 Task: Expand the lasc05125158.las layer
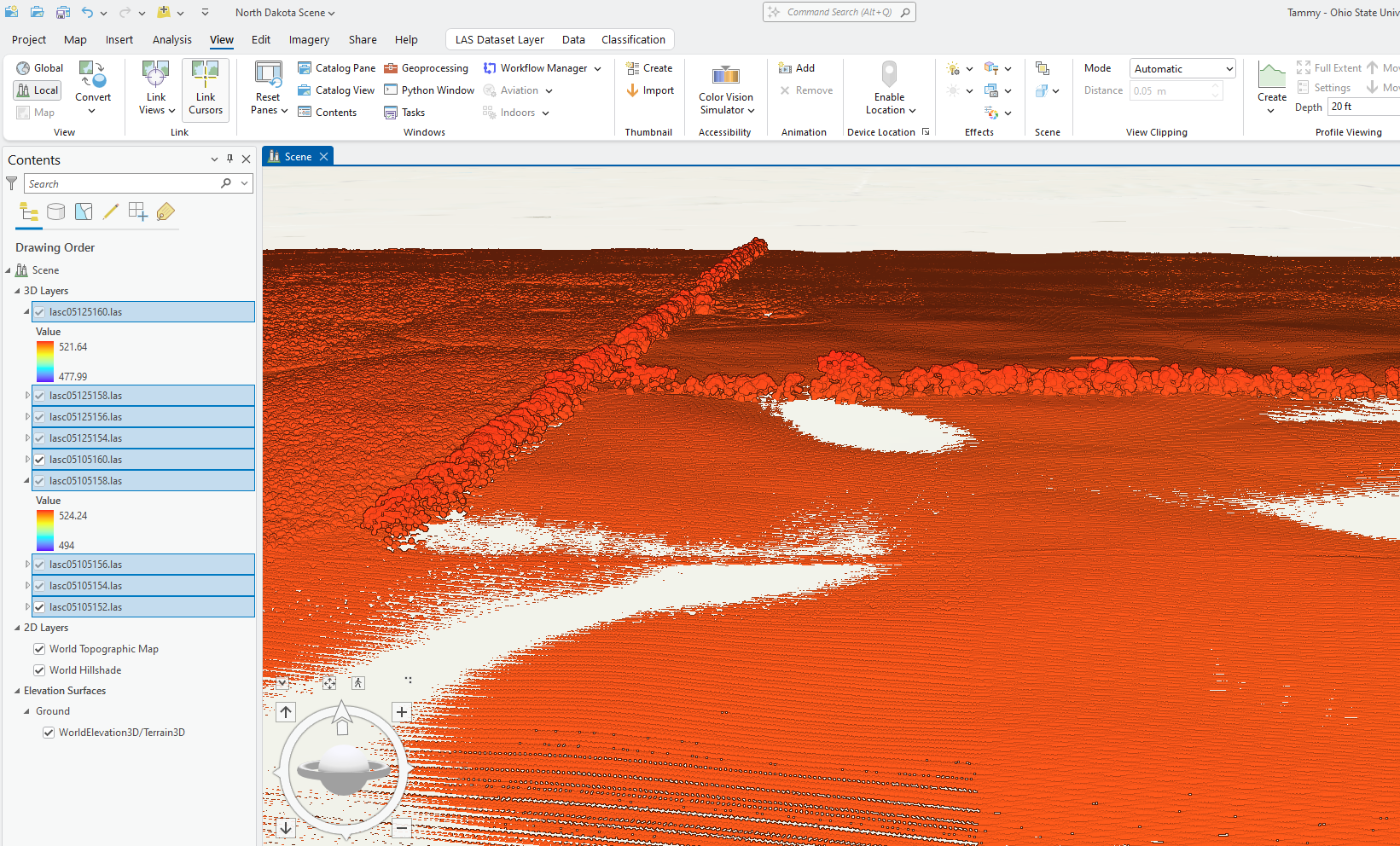(x=27, y=396)
